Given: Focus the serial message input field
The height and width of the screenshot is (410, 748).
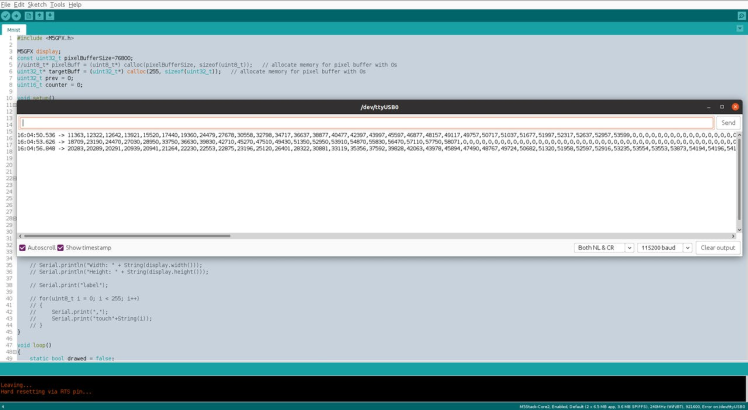Looking at the screenshot, I should pos(366,123).
